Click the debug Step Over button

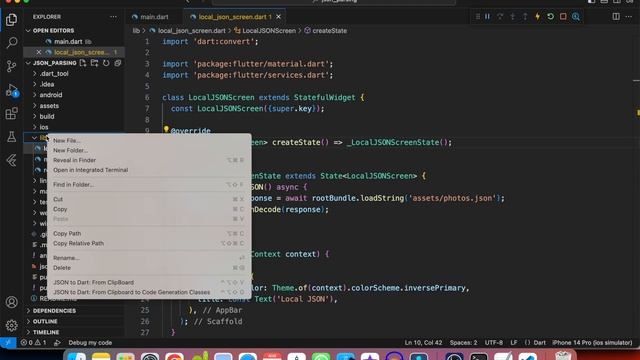tap(500, 16)
